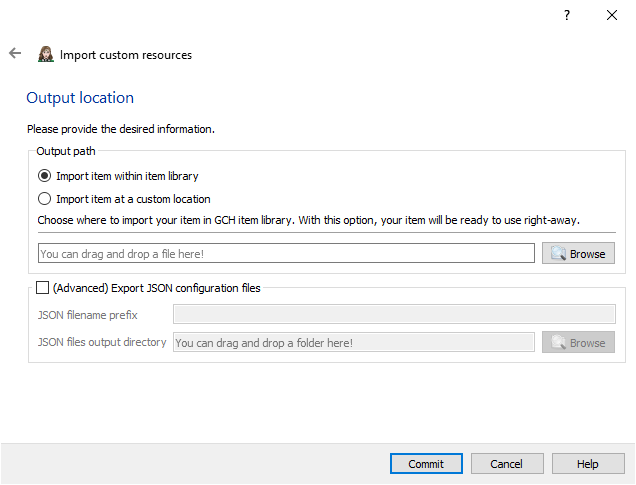Go back using the left arrow icon
Viewport: 636px width, 485px height.
(x=15, y=54)
